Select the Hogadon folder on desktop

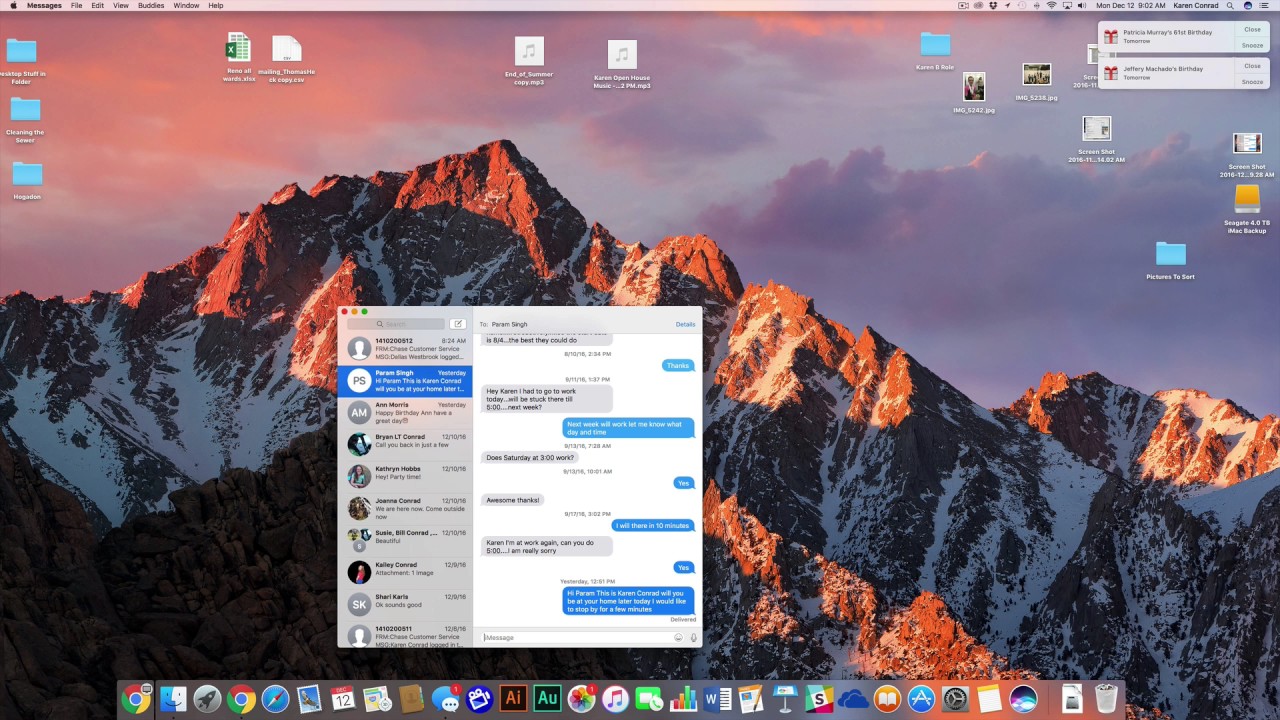pyautogui.click(x=27, y=181)
